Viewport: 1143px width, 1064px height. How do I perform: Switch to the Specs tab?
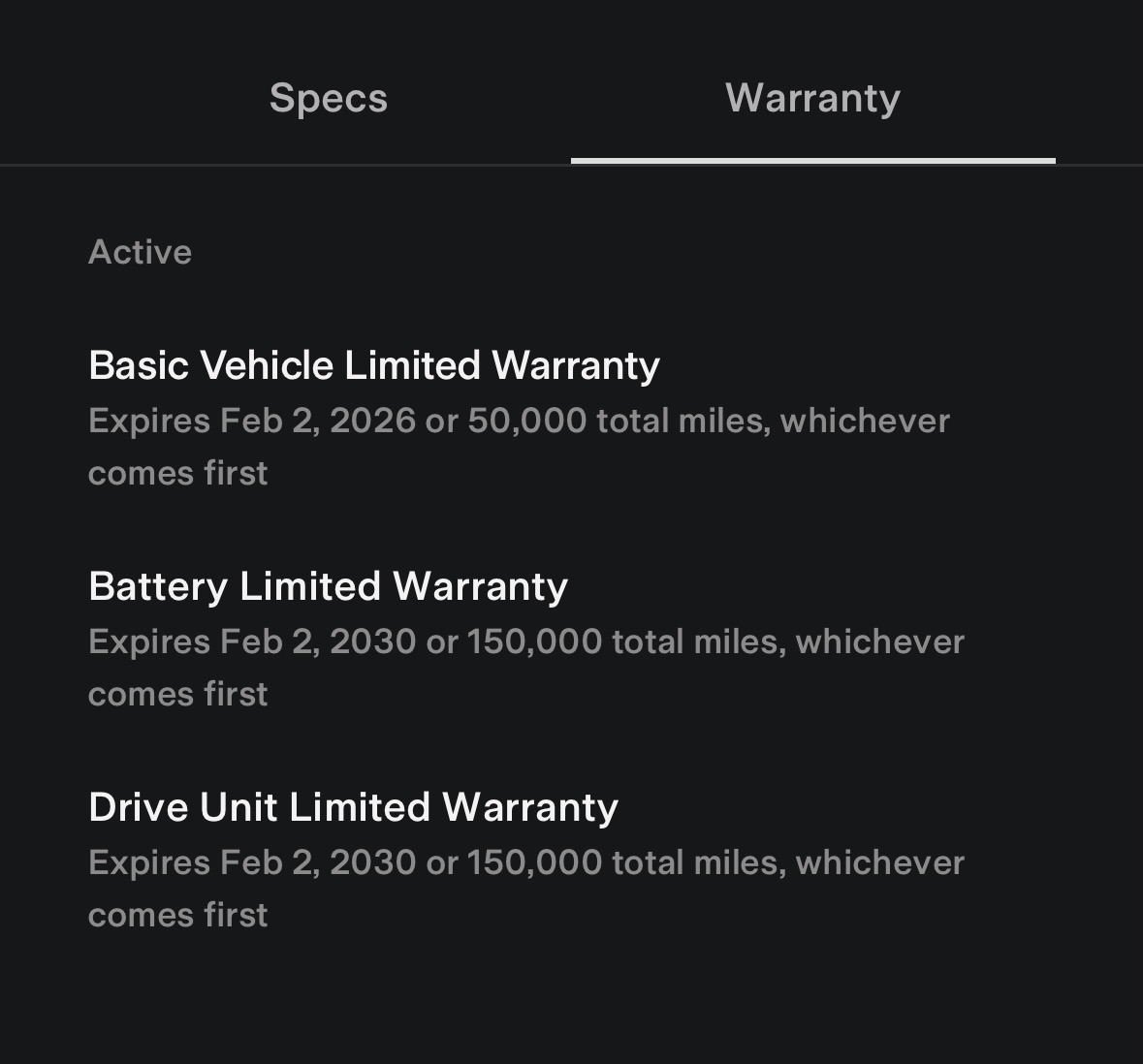coord(328,98)
